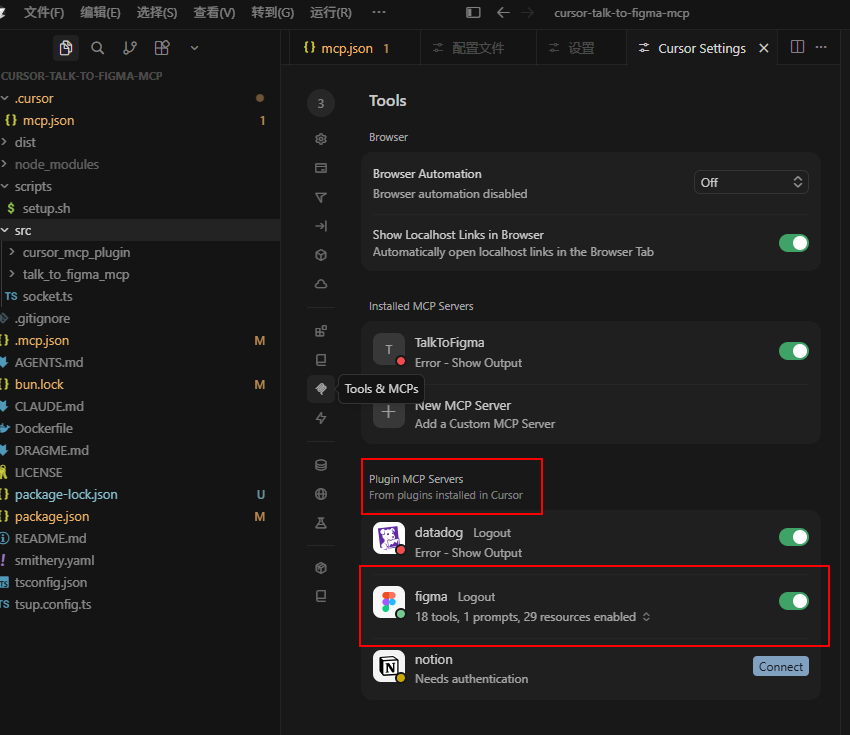Open the 转到(G) menu
850x735 pixels.
coord(272,12)
